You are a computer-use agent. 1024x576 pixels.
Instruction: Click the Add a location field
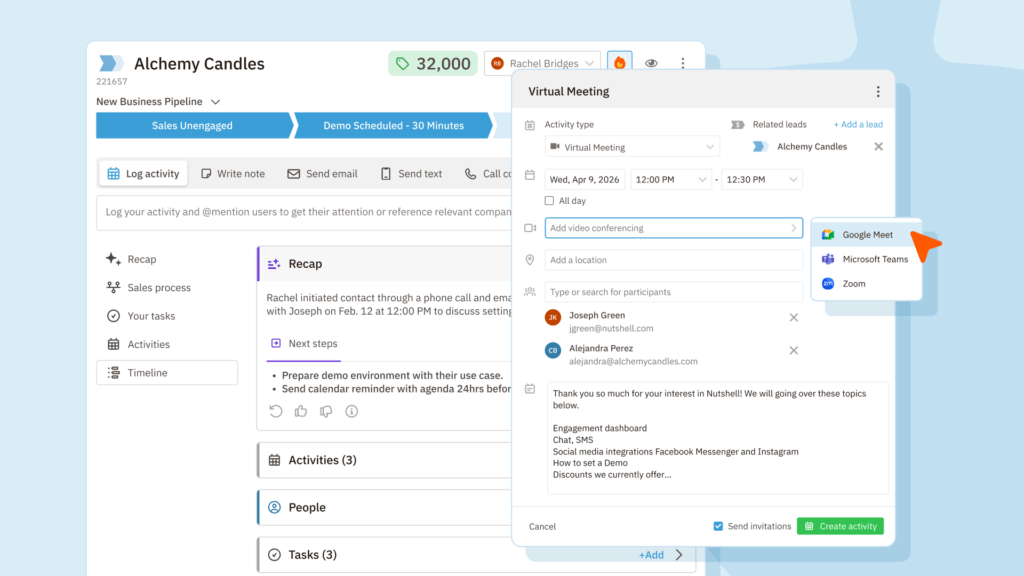pyautogui.click(x=674, y=260)
